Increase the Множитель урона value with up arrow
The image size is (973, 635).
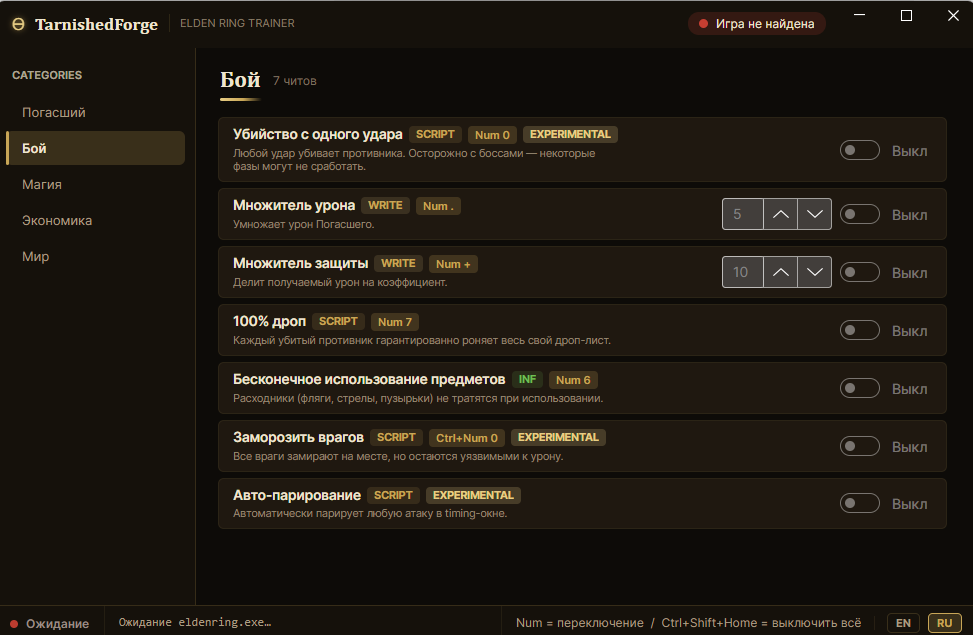tap(781, 214)
